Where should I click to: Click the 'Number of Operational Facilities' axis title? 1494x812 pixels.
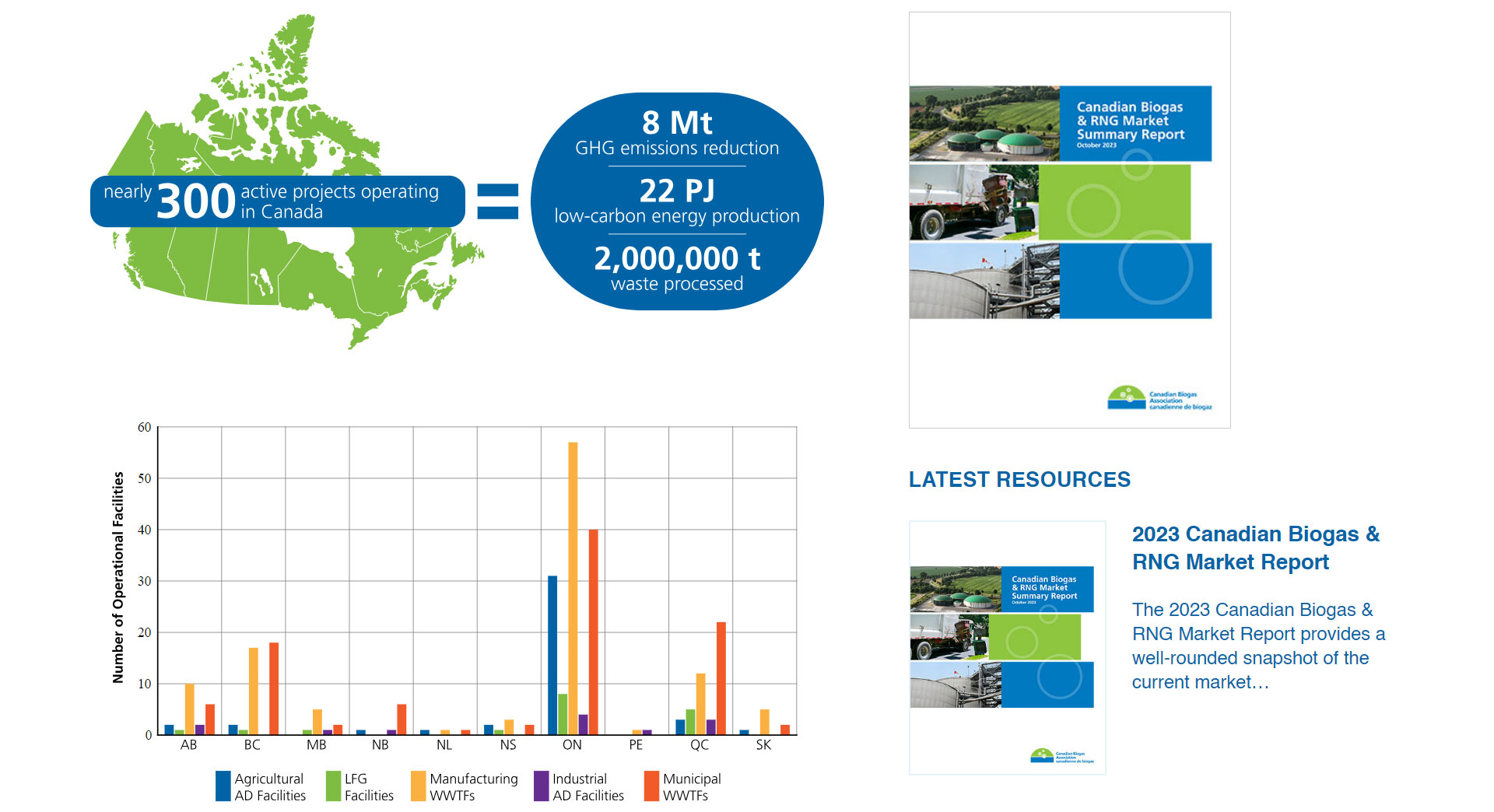point(118,578)
